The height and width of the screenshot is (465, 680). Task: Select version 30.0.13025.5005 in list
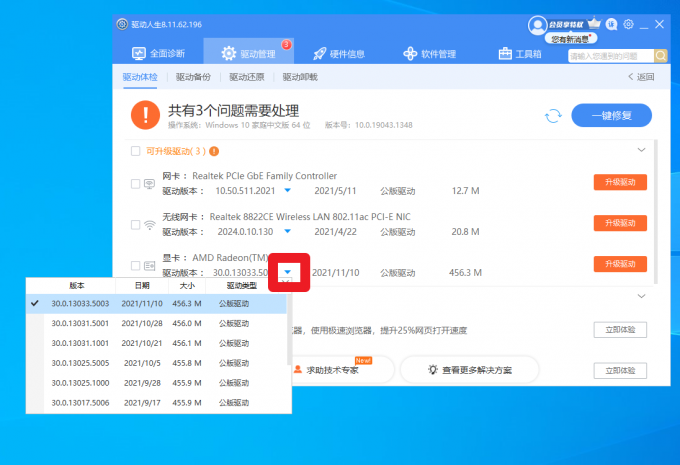157,363
